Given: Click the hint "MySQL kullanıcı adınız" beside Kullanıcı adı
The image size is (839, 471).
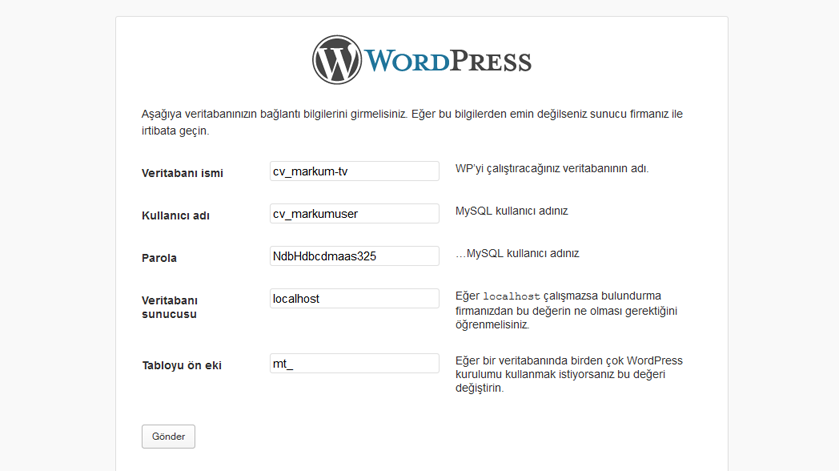Looking at the screenshot, I should point(512,211).
